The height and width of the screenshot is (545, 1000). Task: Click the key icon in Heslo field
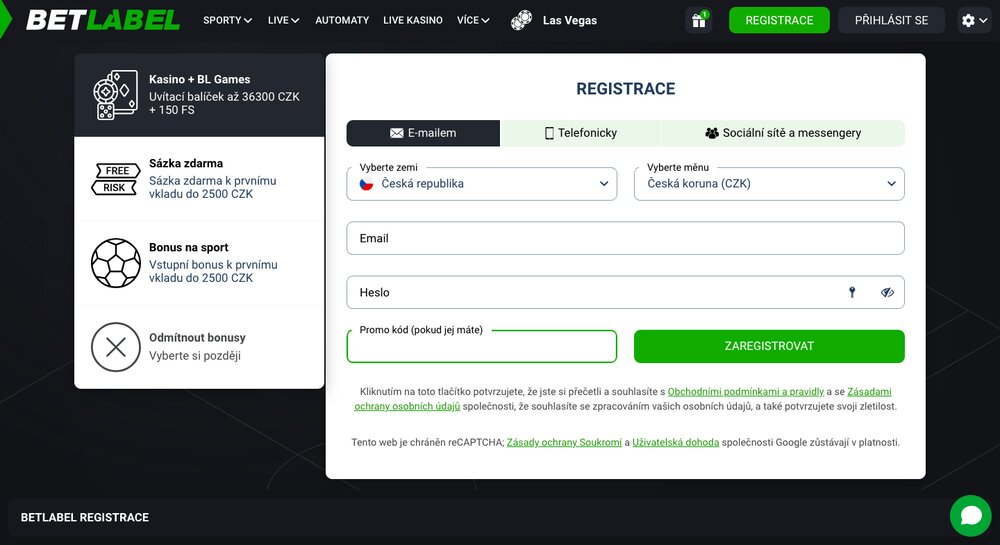(x=852, y=293)
